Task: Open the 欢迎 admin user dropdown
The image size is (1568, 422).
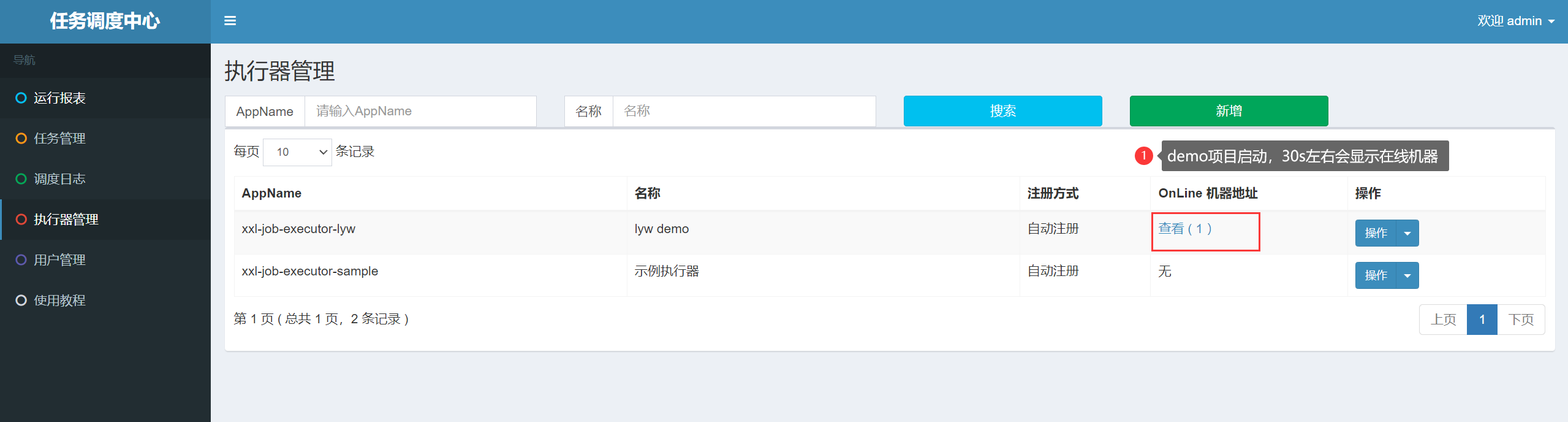Action: 1515,21
